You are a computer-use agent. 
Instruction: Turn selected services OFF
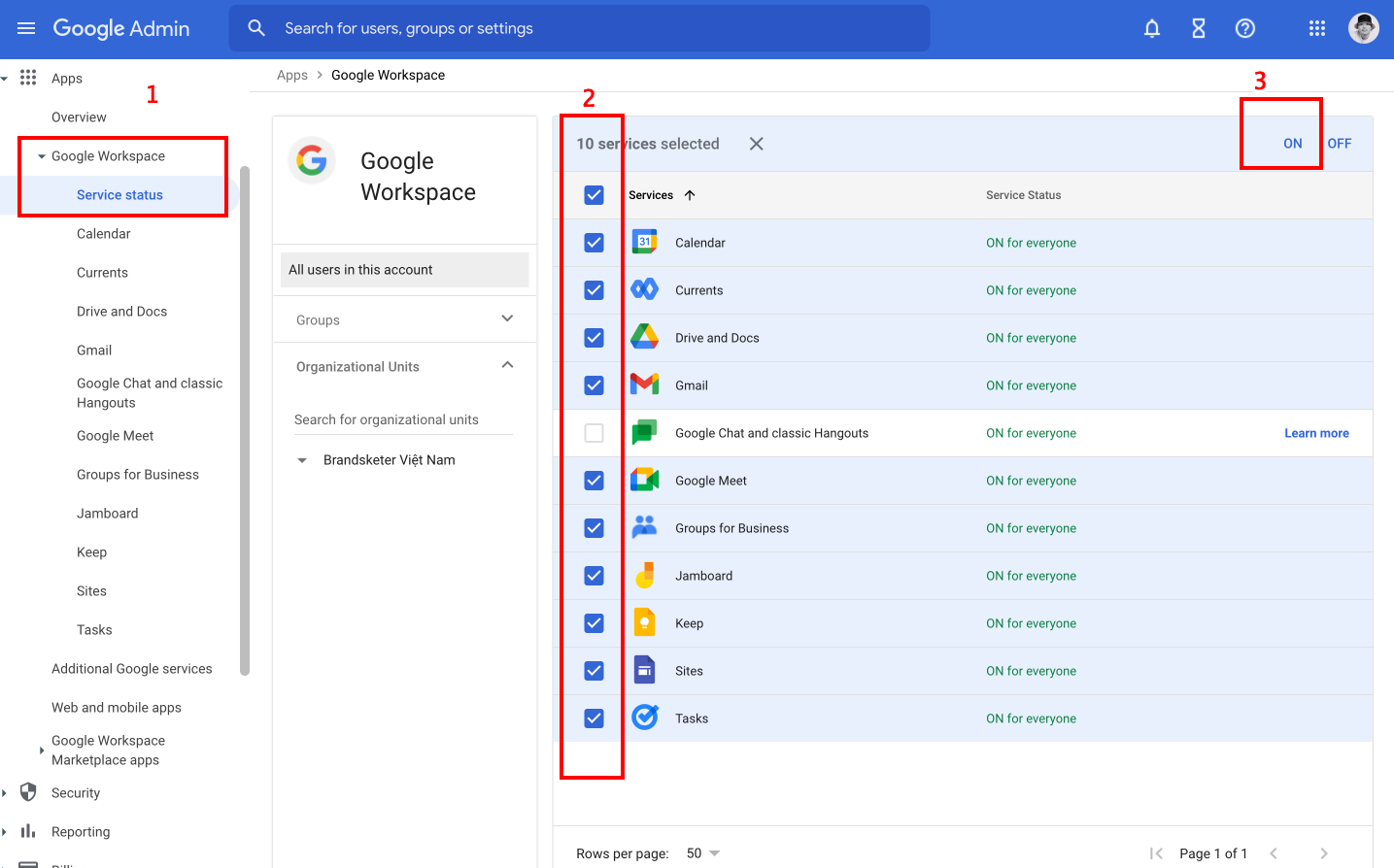1340,144
